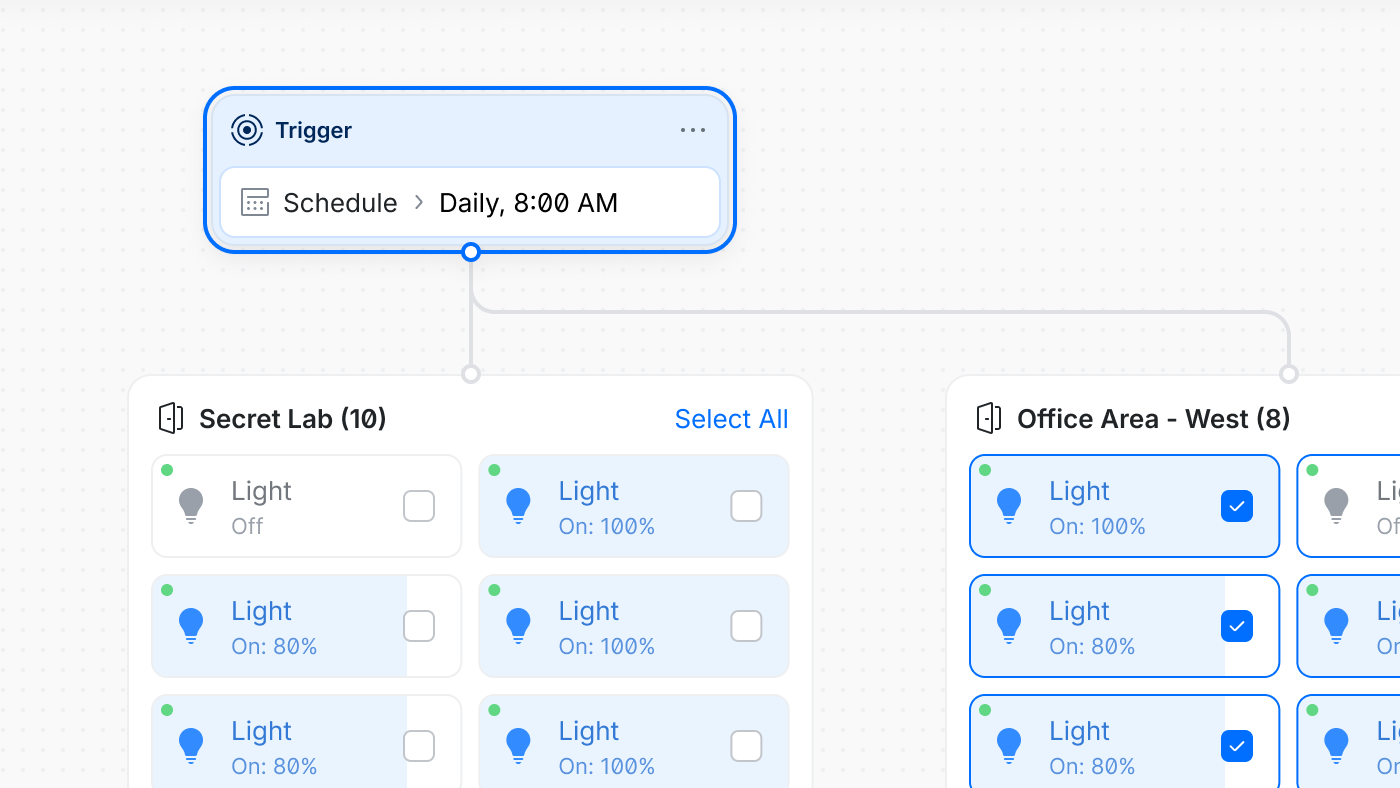Screen dimensions: 1400x788
Task: Click the Secret Lab (10) group title
Action: click(293, 419)
